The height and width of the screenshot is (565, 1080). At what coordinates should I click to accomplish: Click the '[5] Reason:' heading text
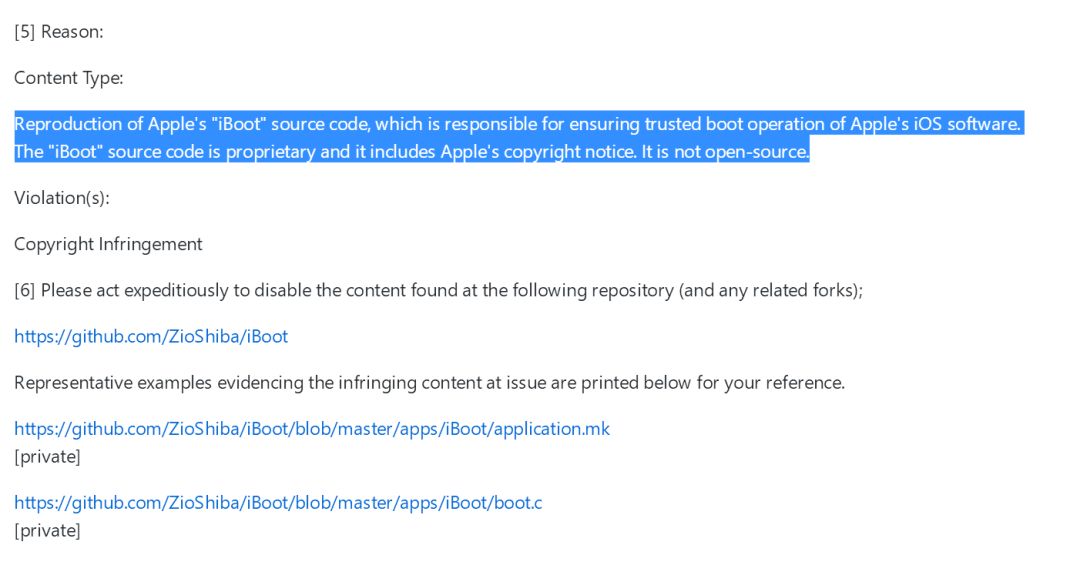coord(59,32)
